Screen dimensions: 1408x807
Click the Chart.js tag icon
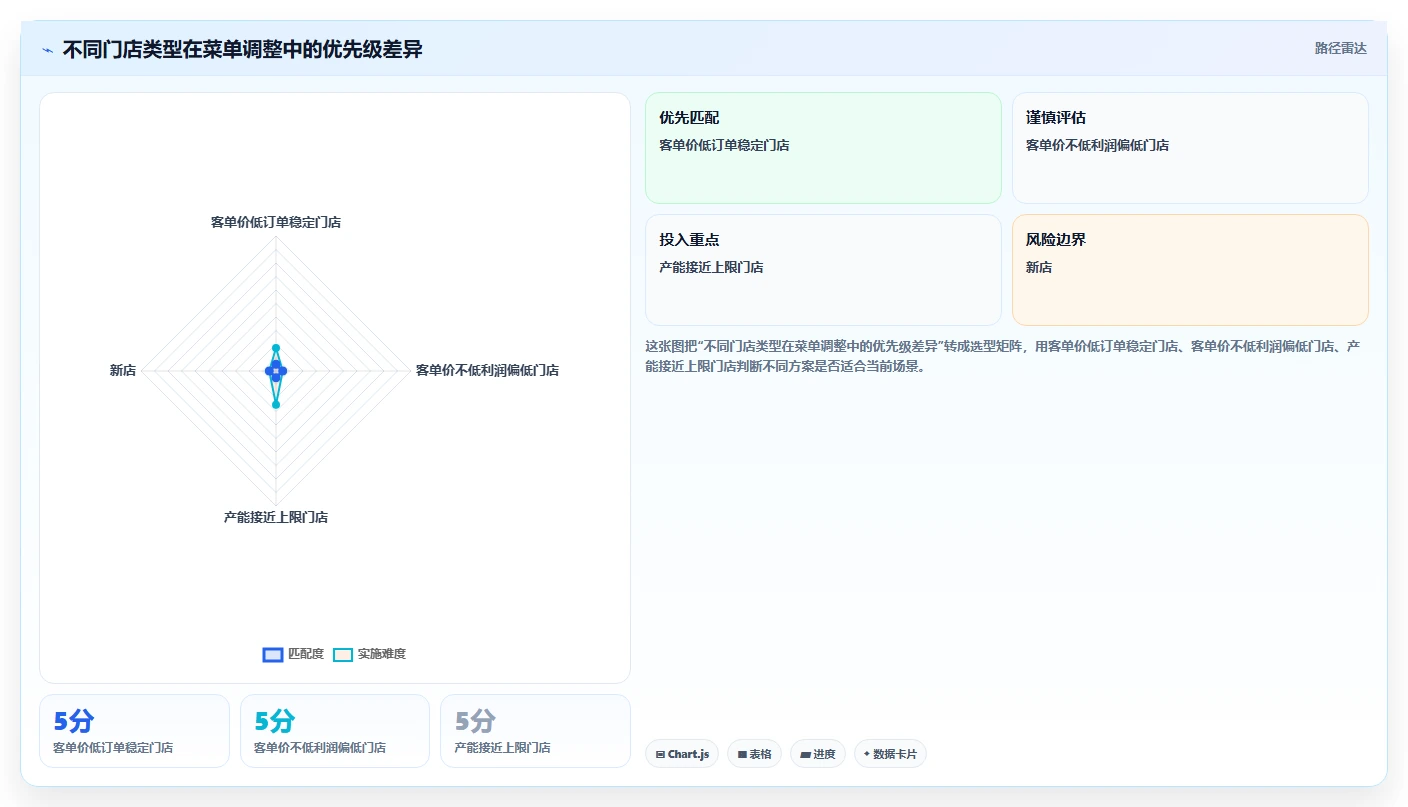point(660,754)
